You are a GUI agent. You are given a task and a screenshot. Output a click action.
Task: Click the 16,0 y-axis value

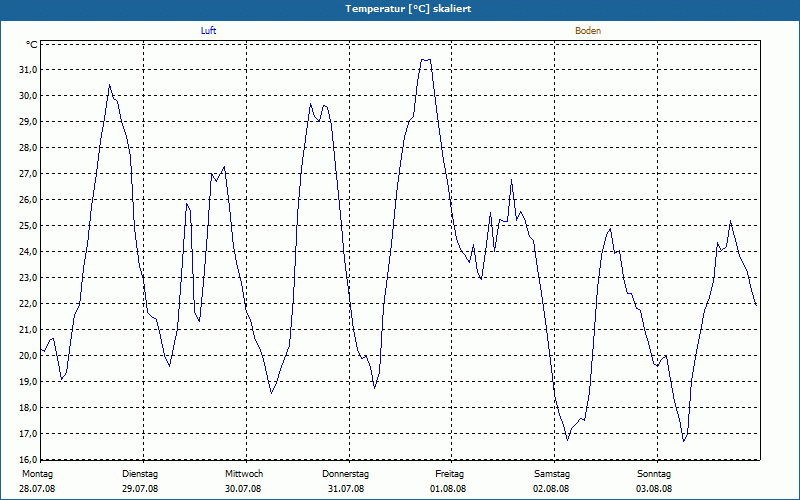(x=28, y=460)
